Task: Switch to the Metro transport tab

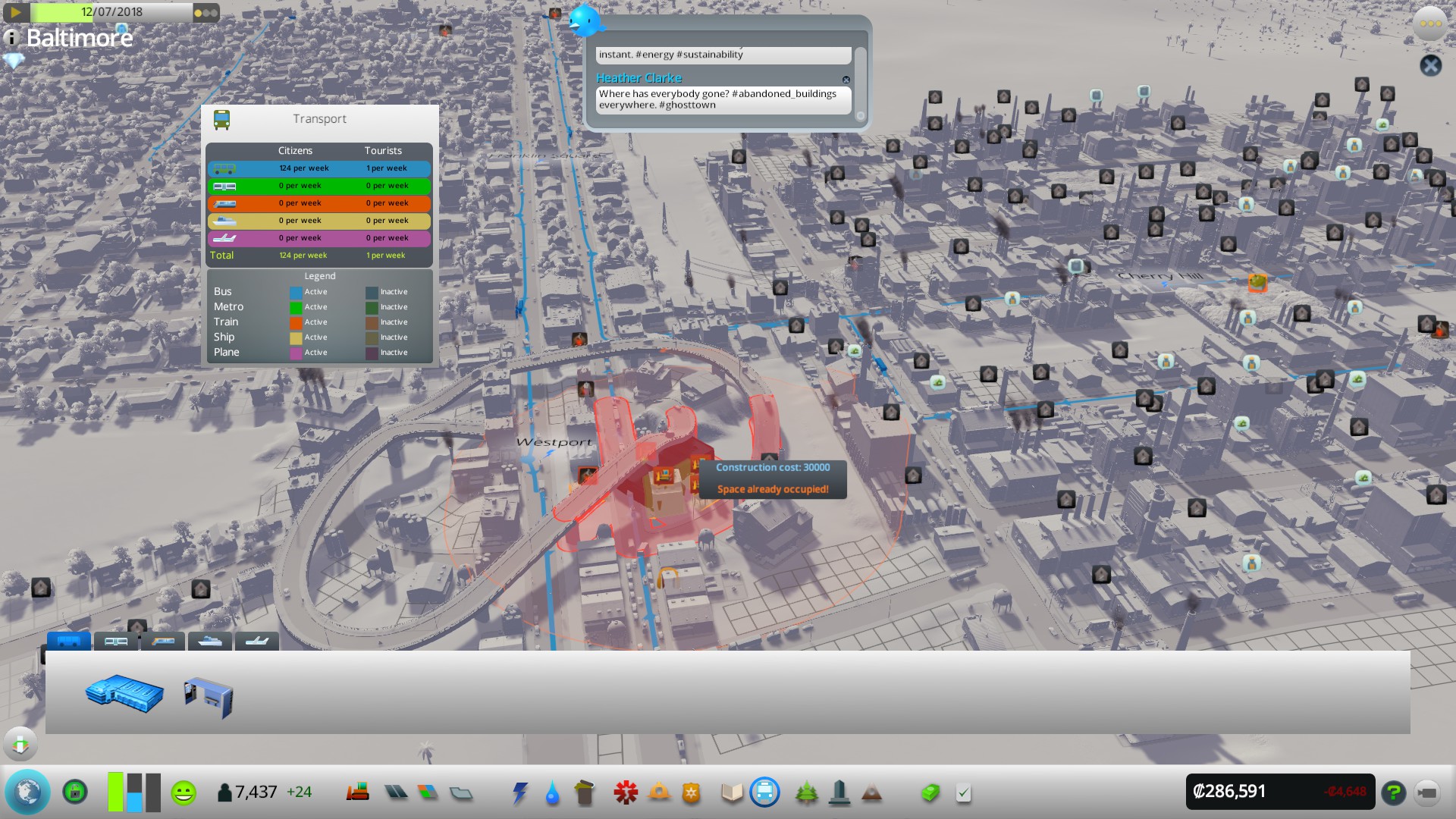Action: pos(116,642)
